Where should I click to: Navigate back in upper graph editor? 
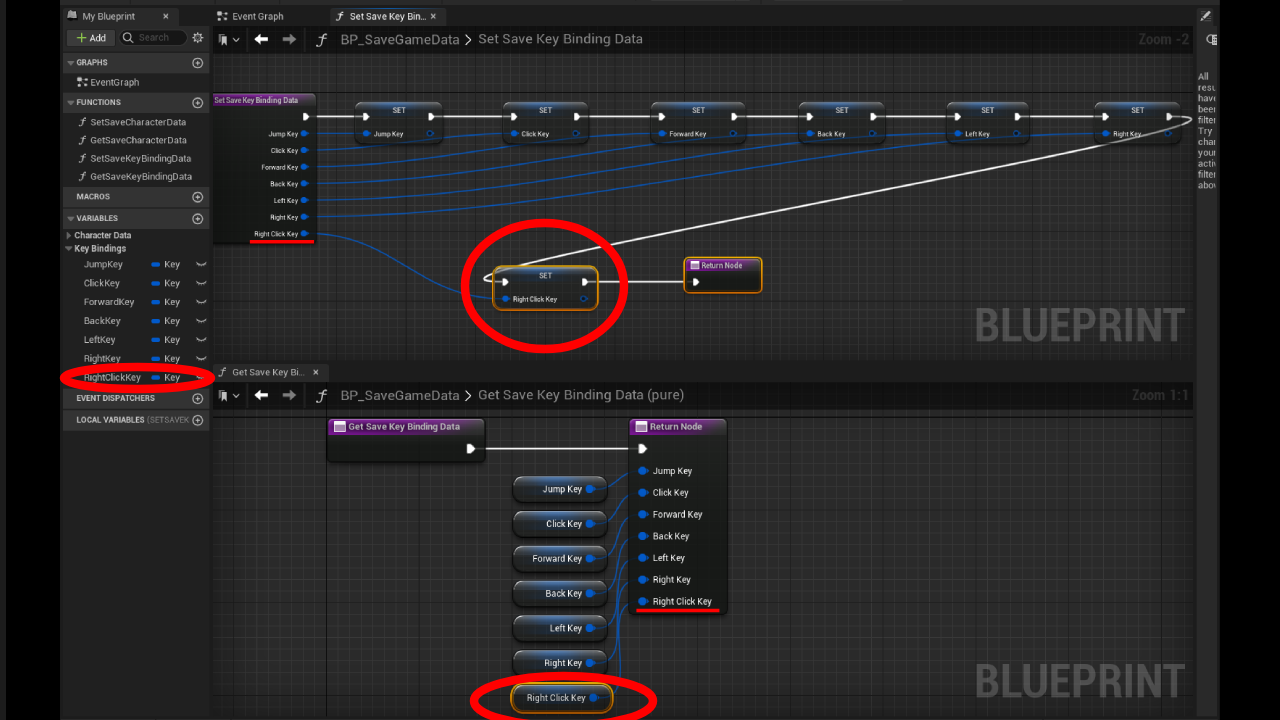click(261, 39)
